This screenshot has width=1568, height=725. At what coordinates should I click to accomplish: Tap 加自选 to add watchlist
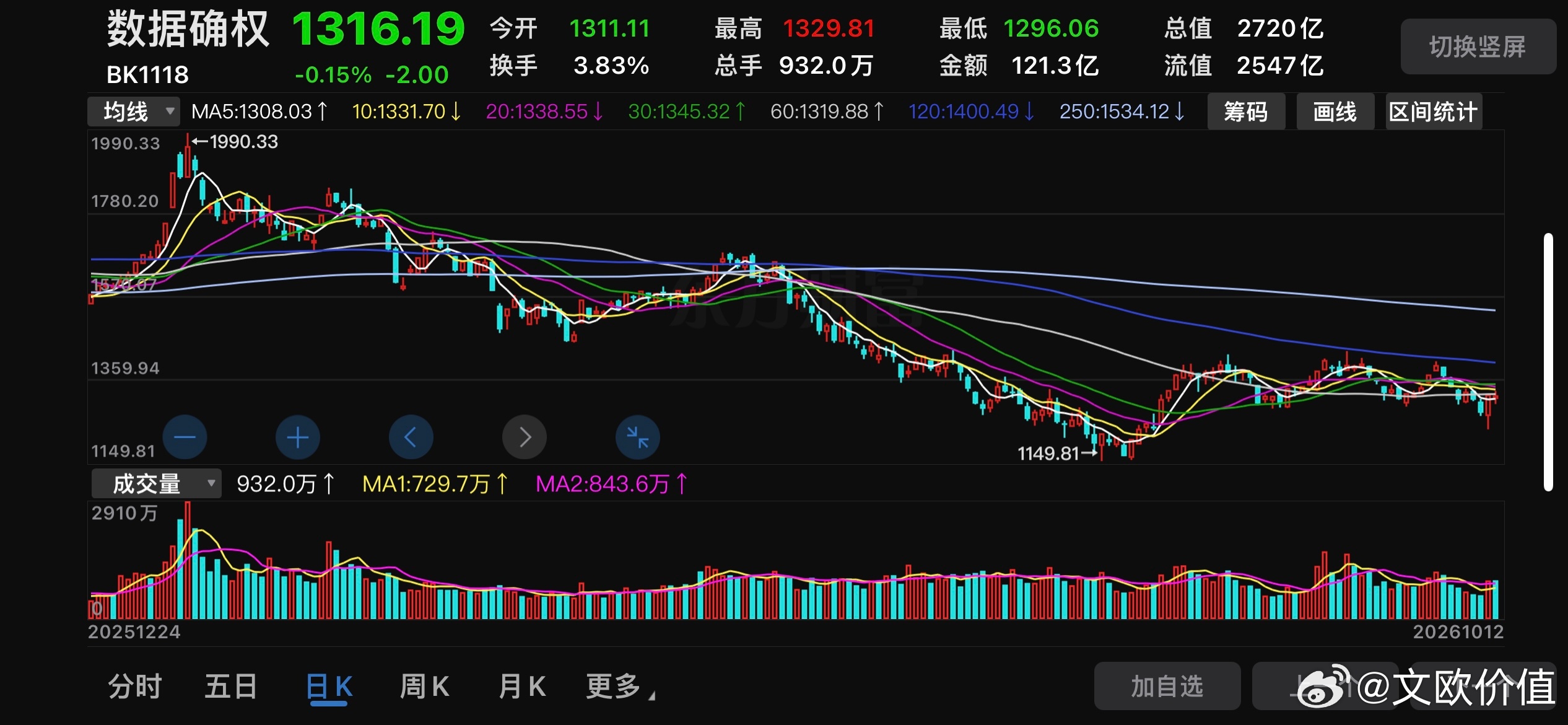coord(1167,686)
